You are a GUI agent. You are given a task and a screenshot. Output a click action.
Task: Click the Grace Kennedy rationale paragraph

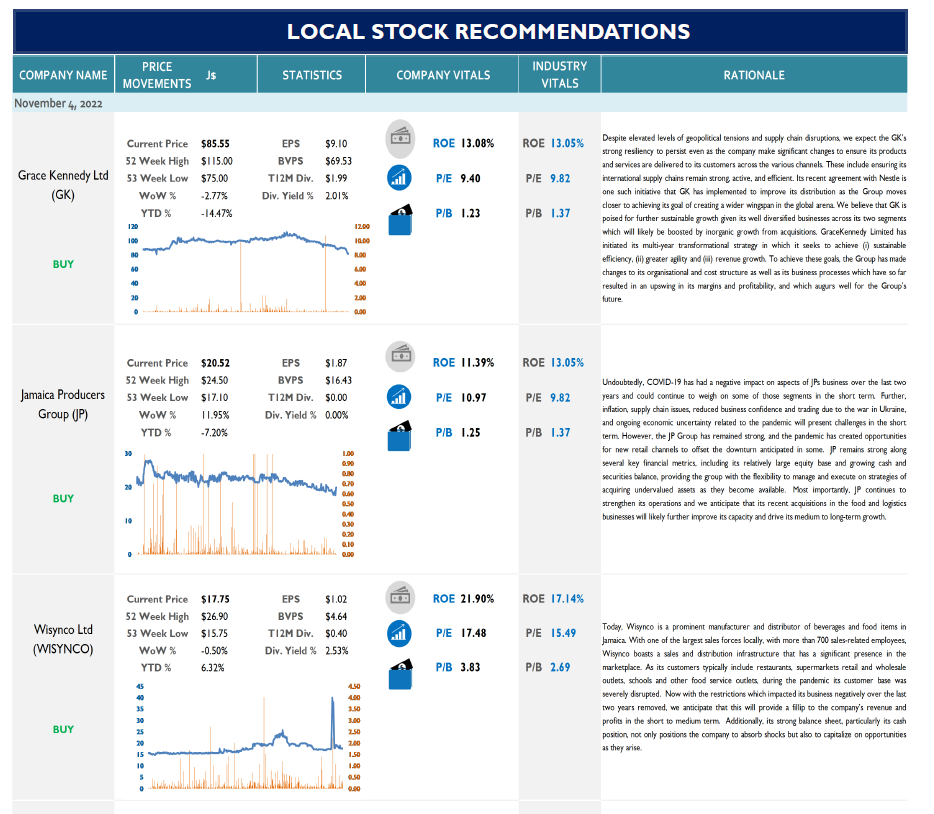pyautogui.click(x=754, y=219)
